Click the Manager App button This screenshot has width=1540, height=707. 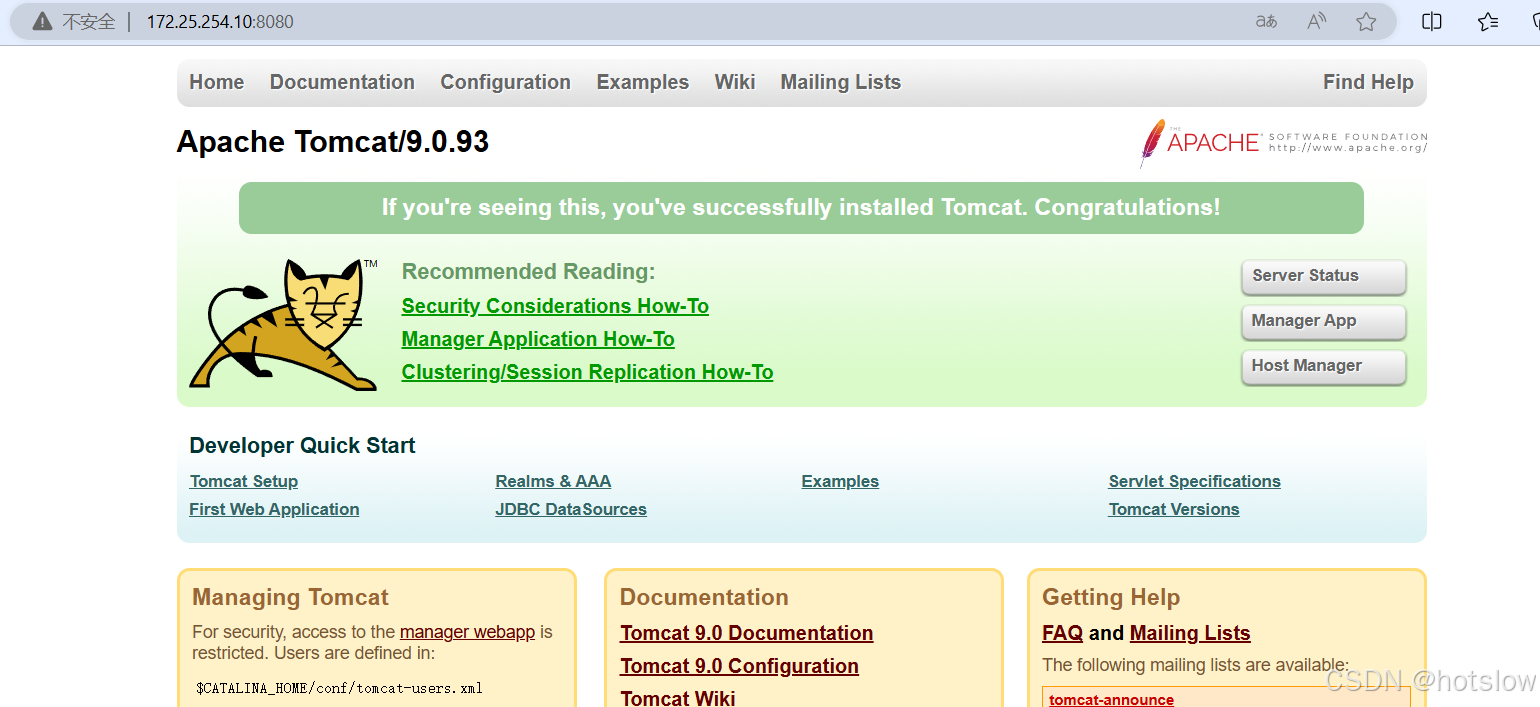pyautogui.click(x=1324, y=321)
